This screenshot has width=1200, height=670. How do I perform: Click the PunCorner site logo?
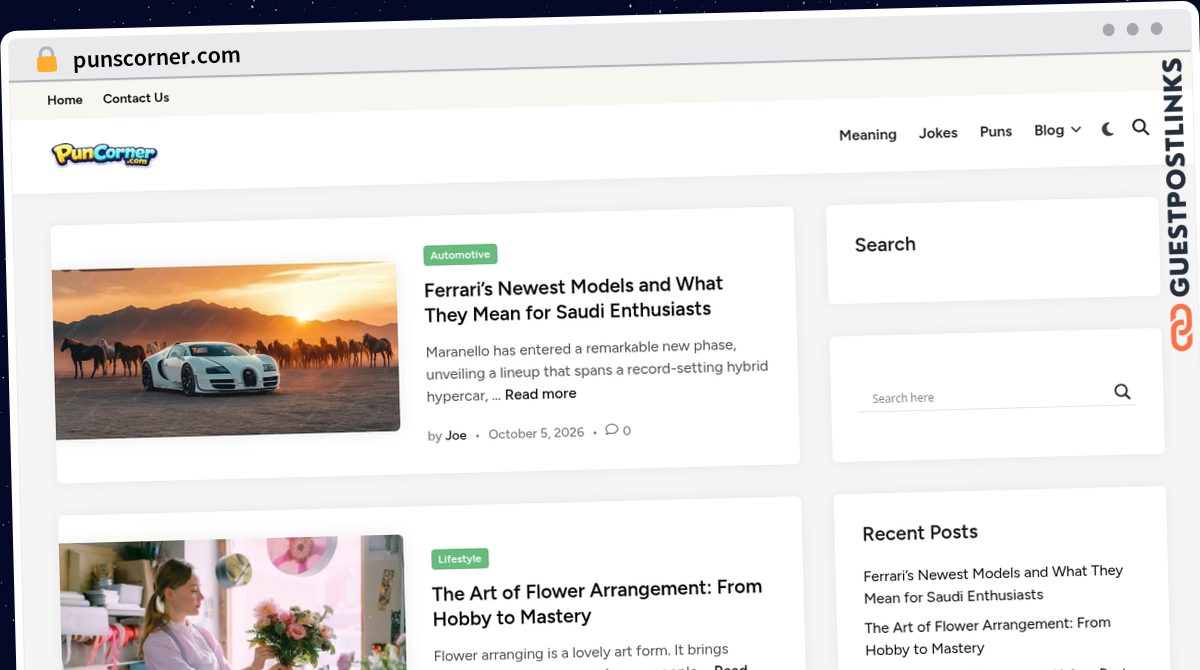(104, 154)
